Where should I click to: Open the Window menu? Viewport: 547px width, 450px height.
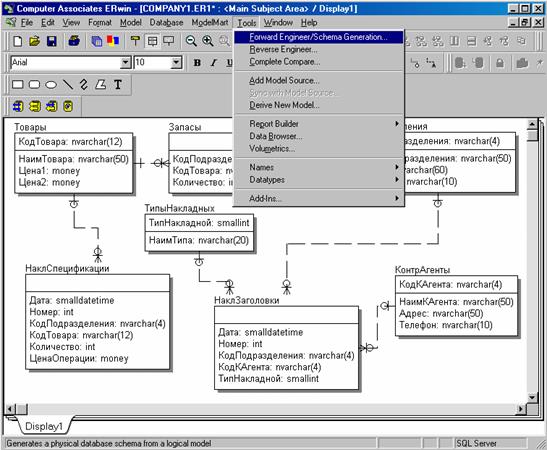pos(278,23)
